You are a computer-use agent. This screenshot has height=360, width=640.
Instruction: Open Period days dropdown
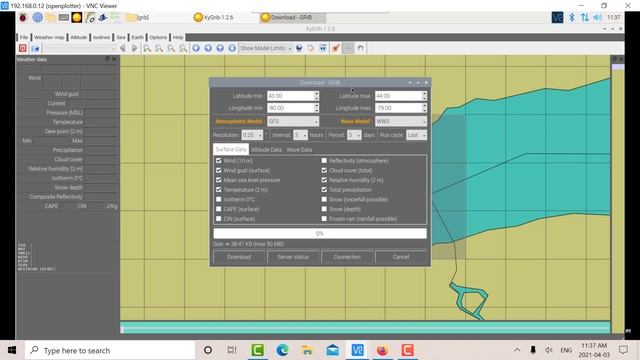pyautogui.click(x=354, y=135)
